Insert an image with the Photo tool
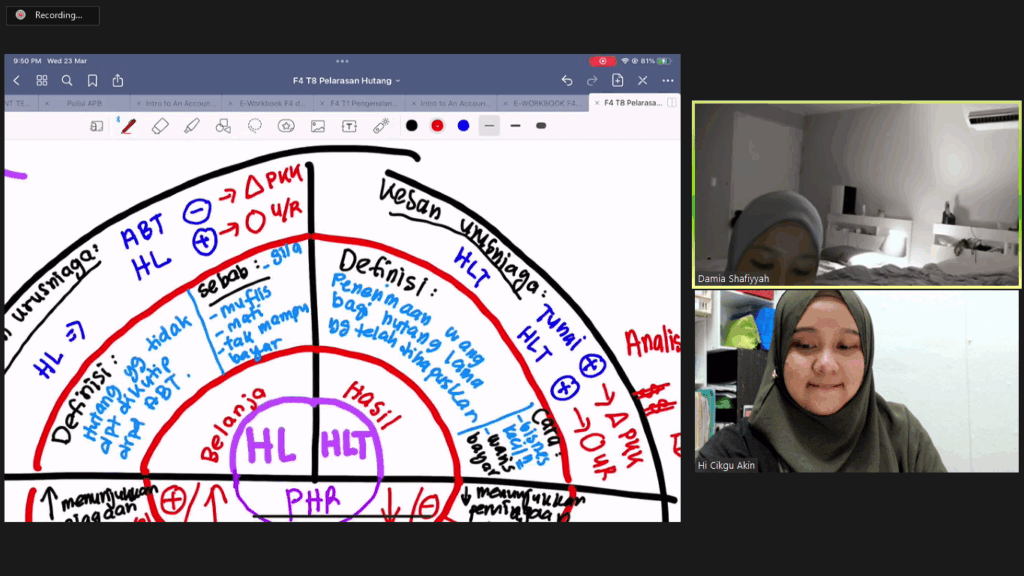 pyautogui.click(x=318, y=126)
